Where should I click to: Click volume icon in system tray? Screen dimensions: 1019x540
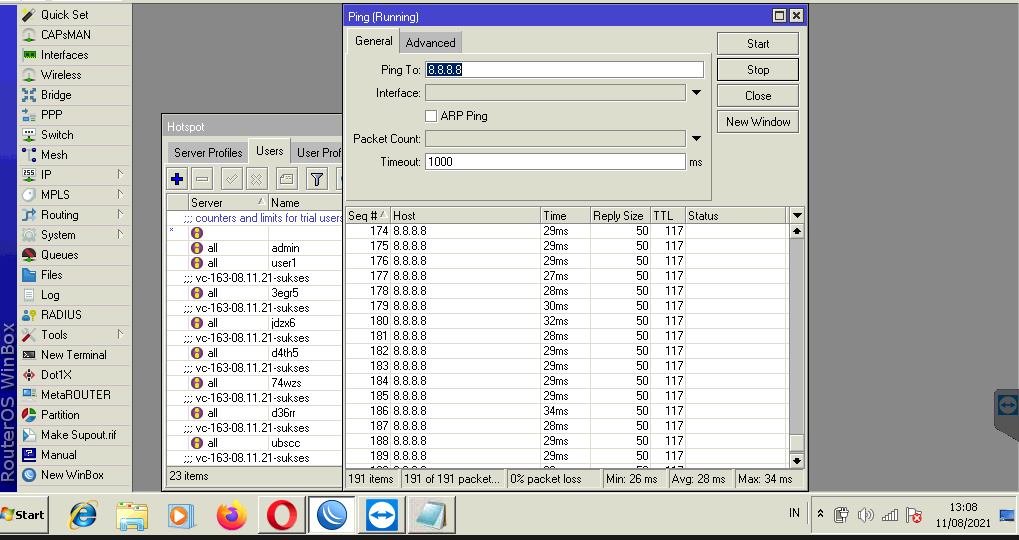(x=865, y=515)
